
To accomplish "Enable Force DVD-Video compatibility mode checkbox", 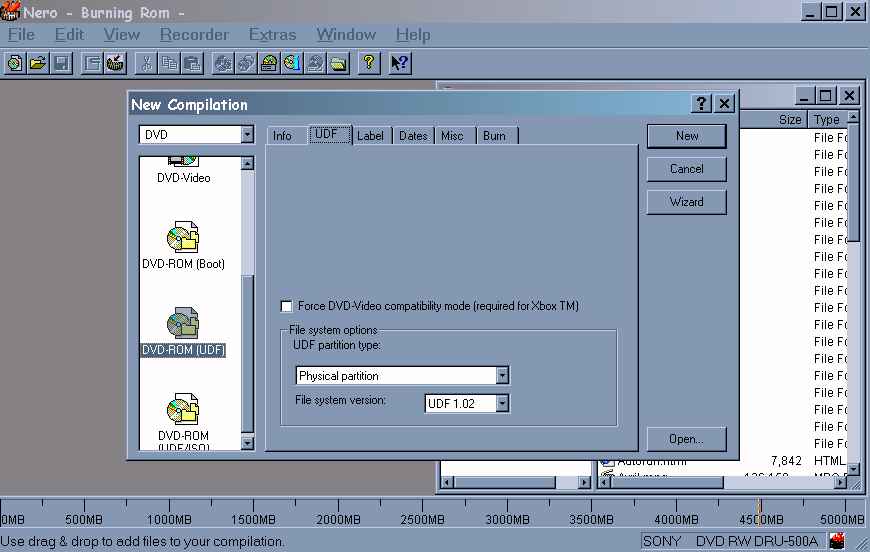I will pos(286,306).
